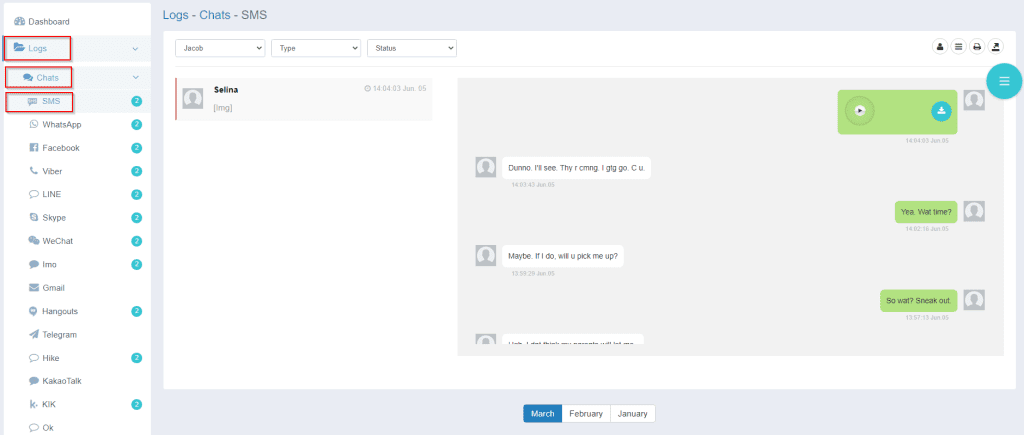Open WhatsApp chat logs in the sidebar

(61, 125)
